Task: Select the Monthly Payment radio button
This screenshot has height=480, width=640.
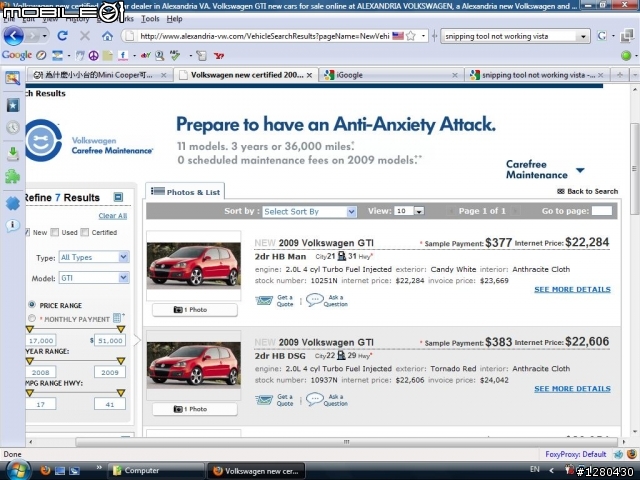Action: pos(32,318)
